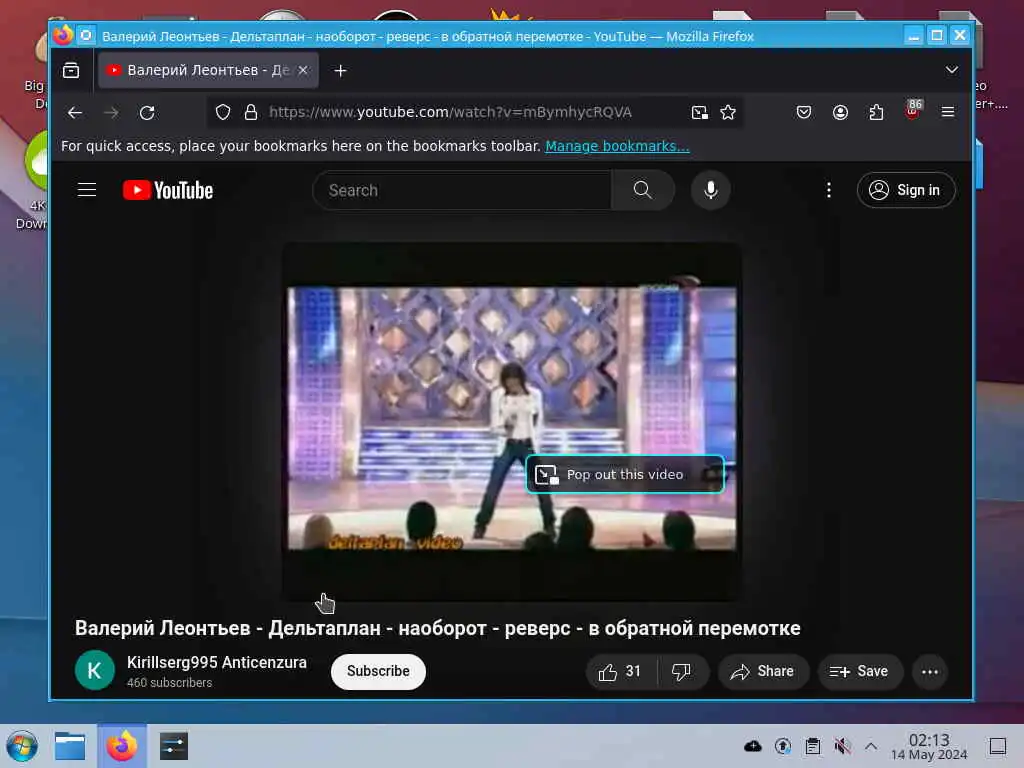
Task: Bookmark this page with star icon
Action: point(728,112)
